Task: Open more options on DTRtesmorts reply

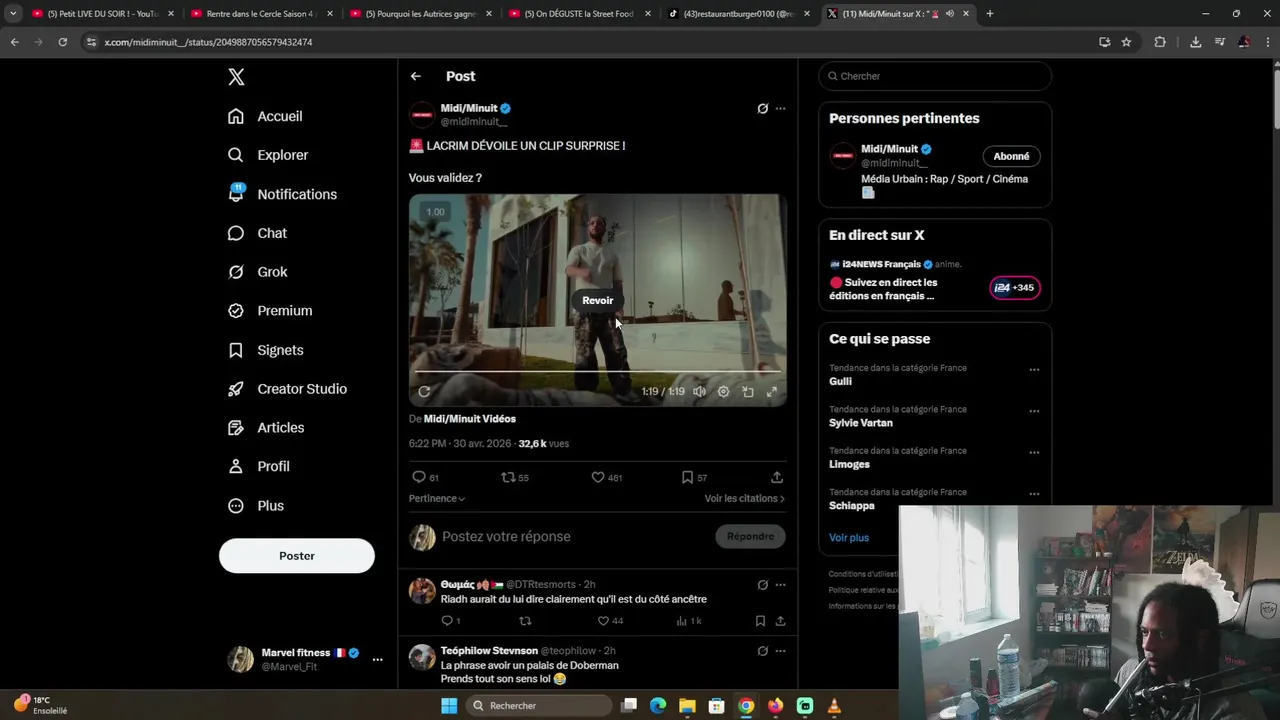Action: 781,585
